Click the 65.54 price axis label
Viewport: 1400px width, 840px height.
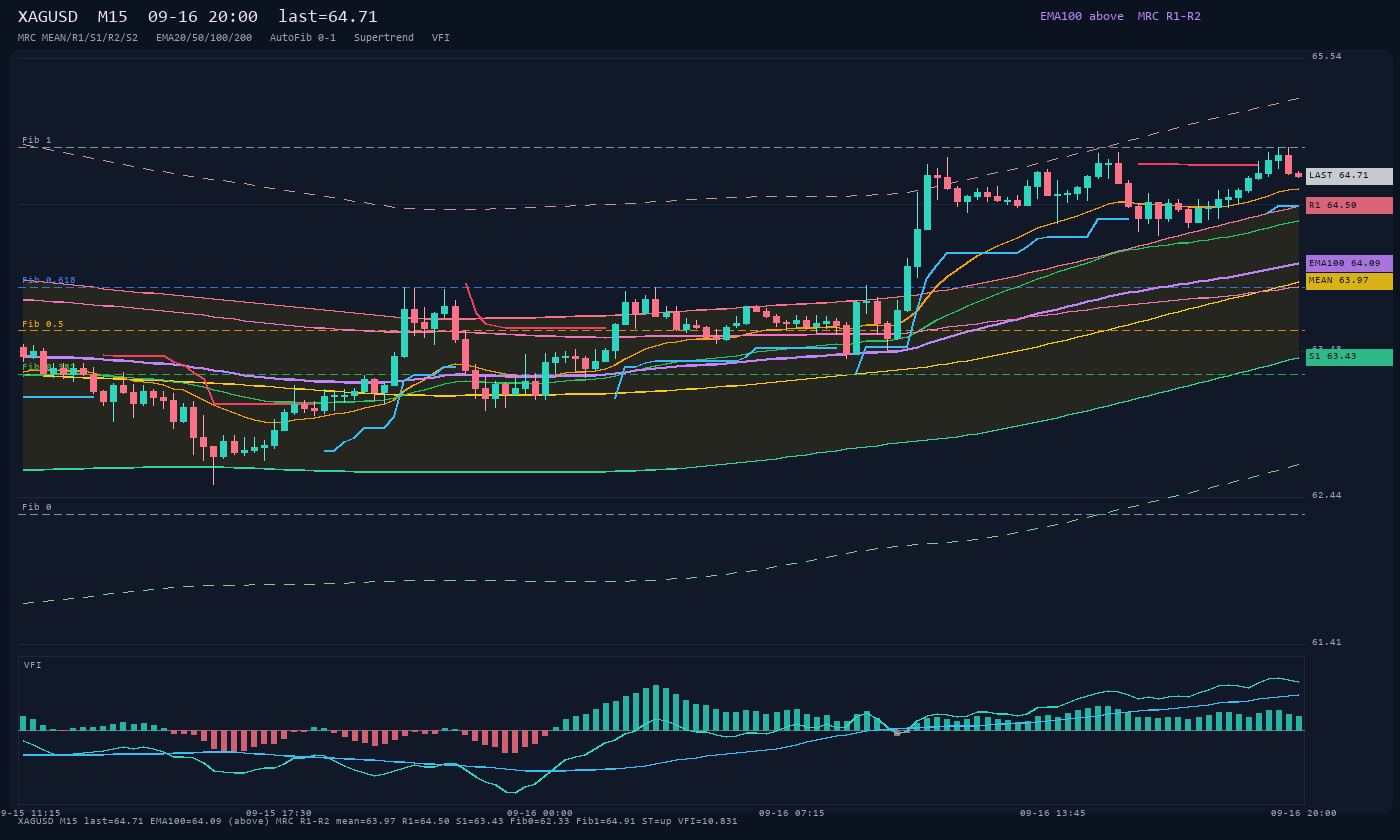tap(1327, 56)
